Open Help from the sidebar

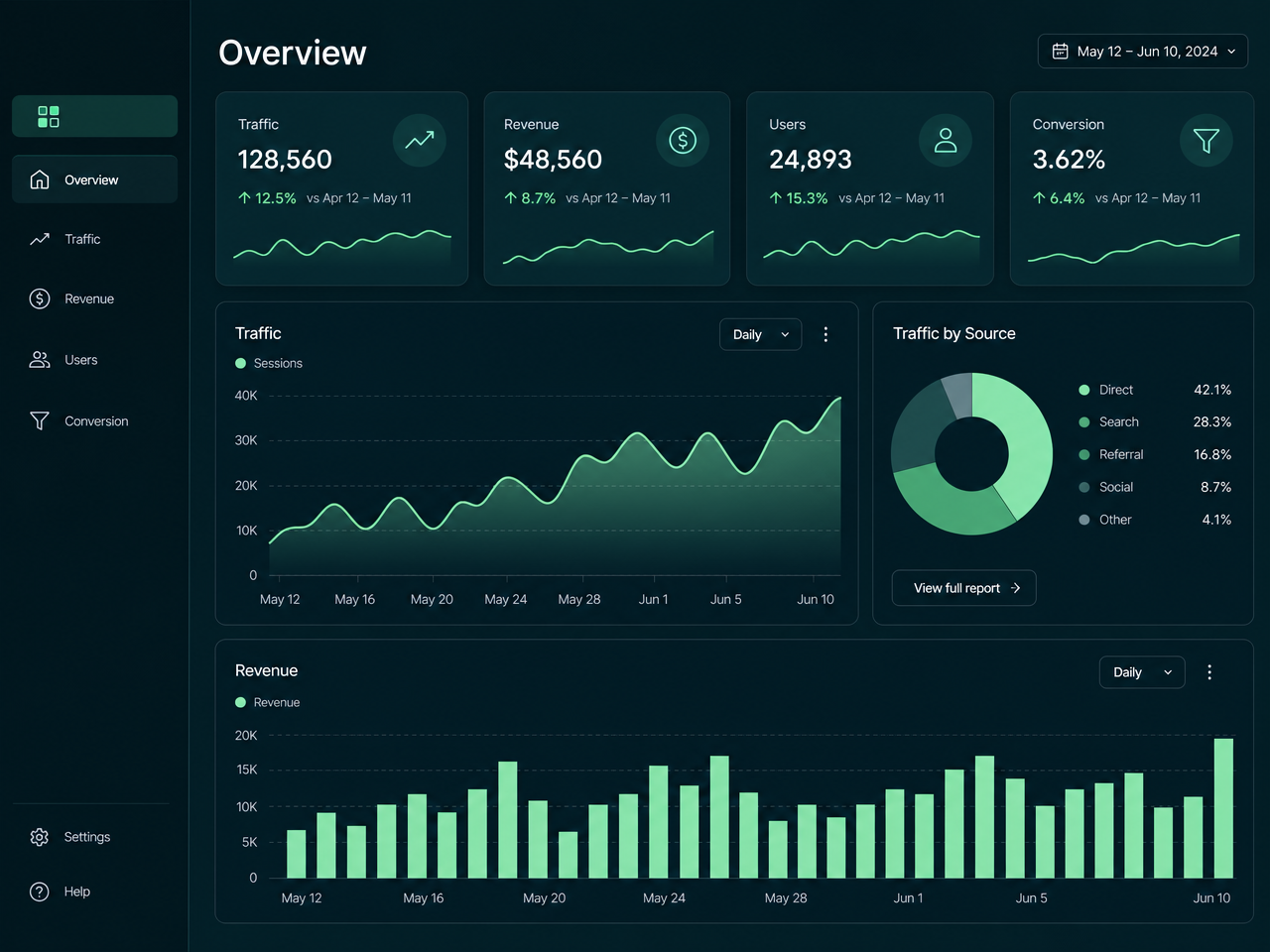coord(95,892)
